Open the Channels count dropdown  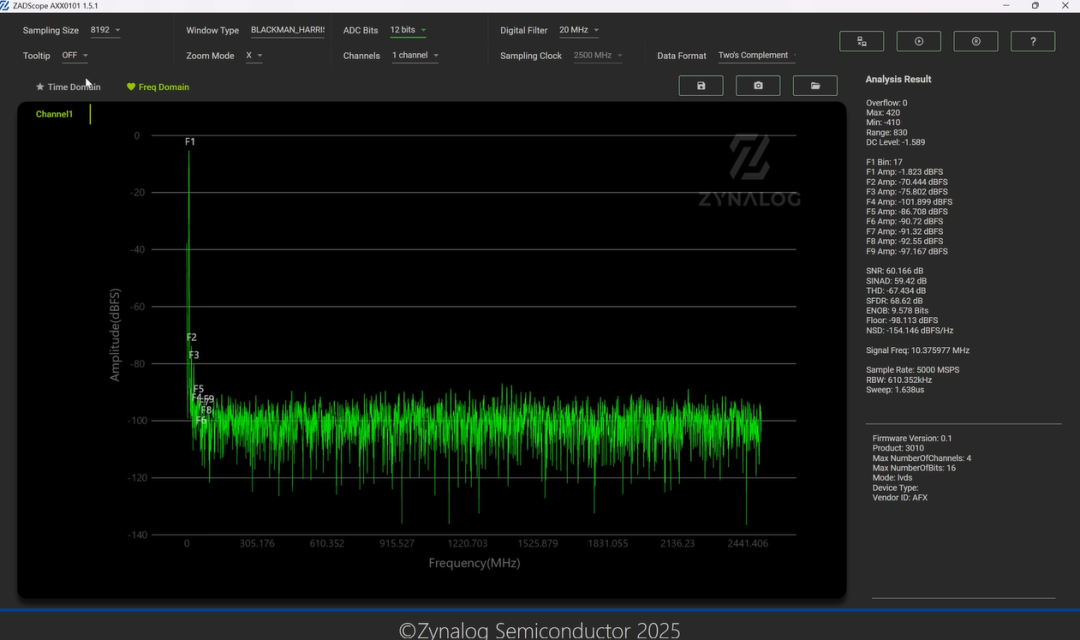414,56
